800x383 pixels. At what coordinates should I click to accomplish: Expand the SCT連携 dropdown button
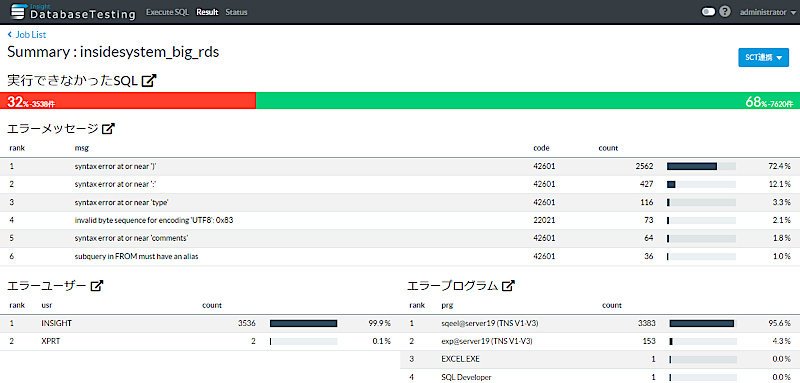[x=763, y=58]
